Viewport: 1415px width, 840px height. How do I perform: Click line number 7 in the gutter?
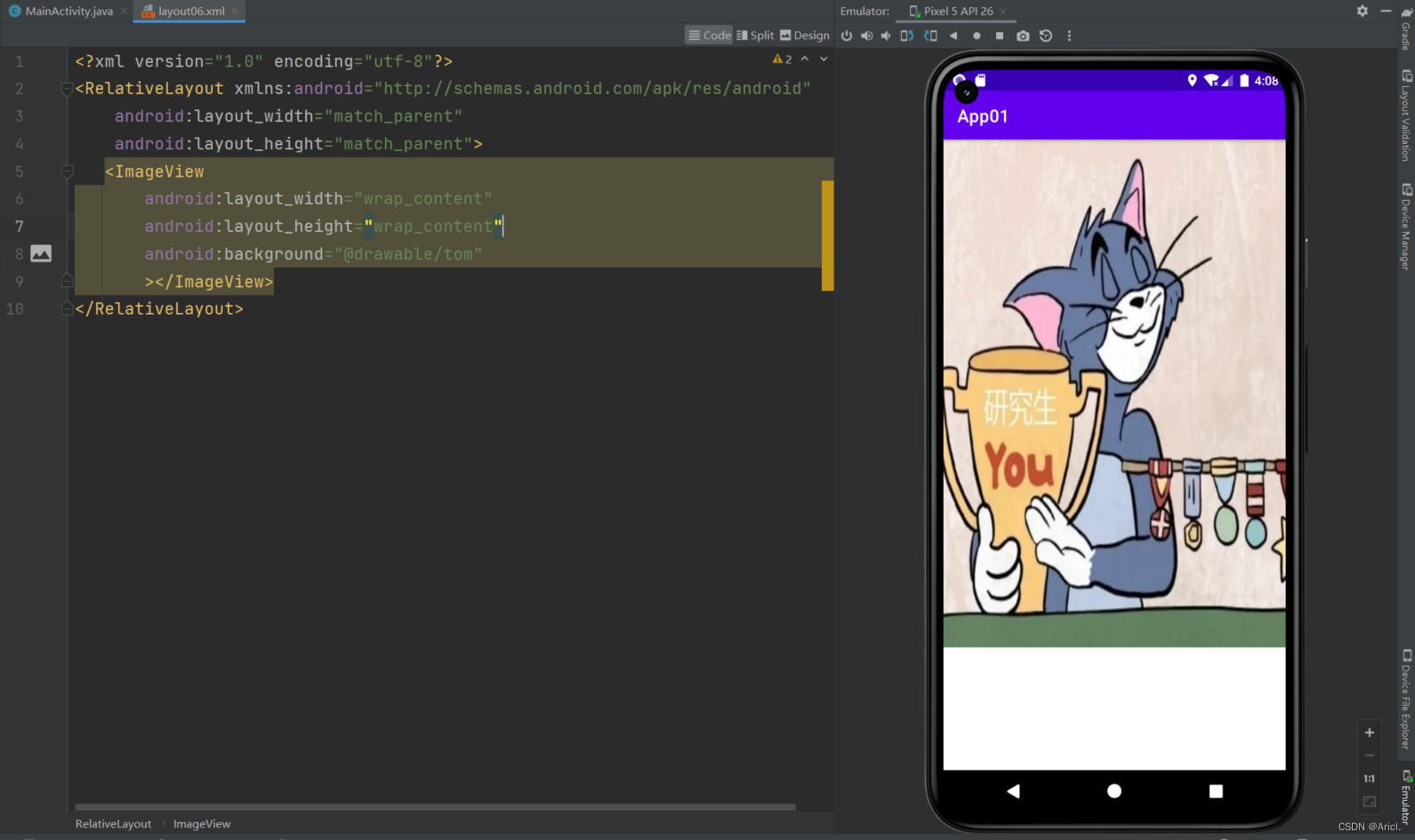pos(19,227)
